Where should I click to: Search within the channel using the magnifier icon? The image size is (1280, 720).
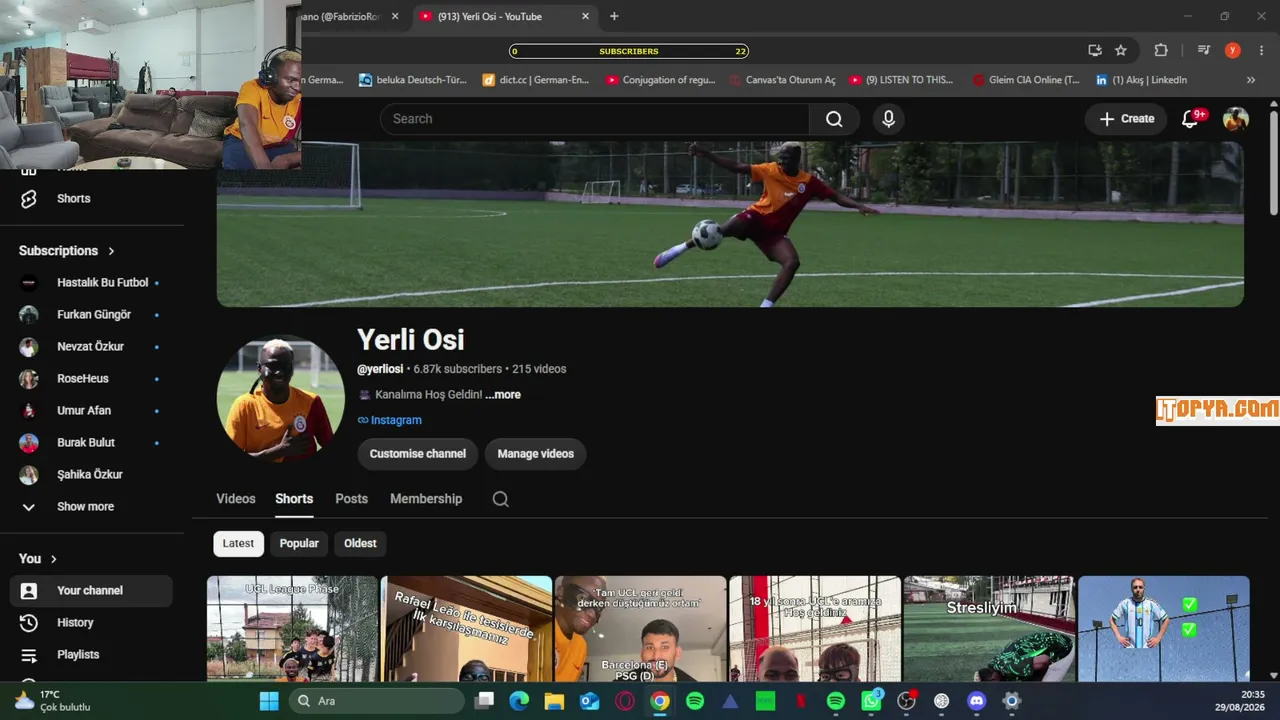[x=501, y=499]
